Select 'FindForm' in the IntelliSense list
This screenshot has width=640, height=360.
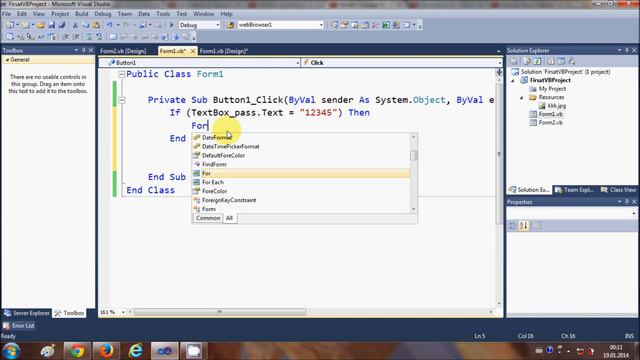click(301, 164)
